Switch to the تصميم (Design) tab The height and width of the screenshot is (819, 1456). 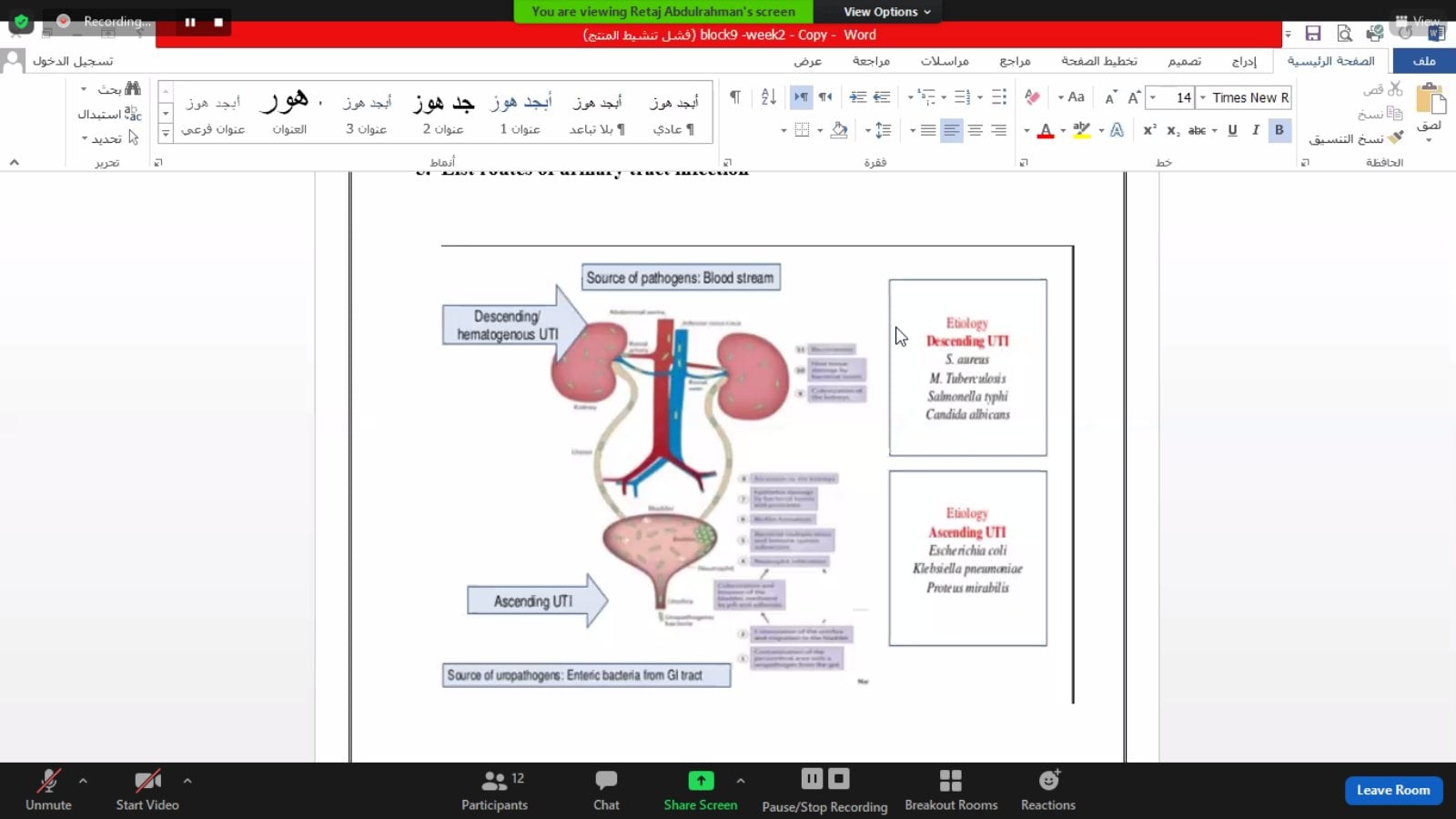click(x=1184, y=61)
